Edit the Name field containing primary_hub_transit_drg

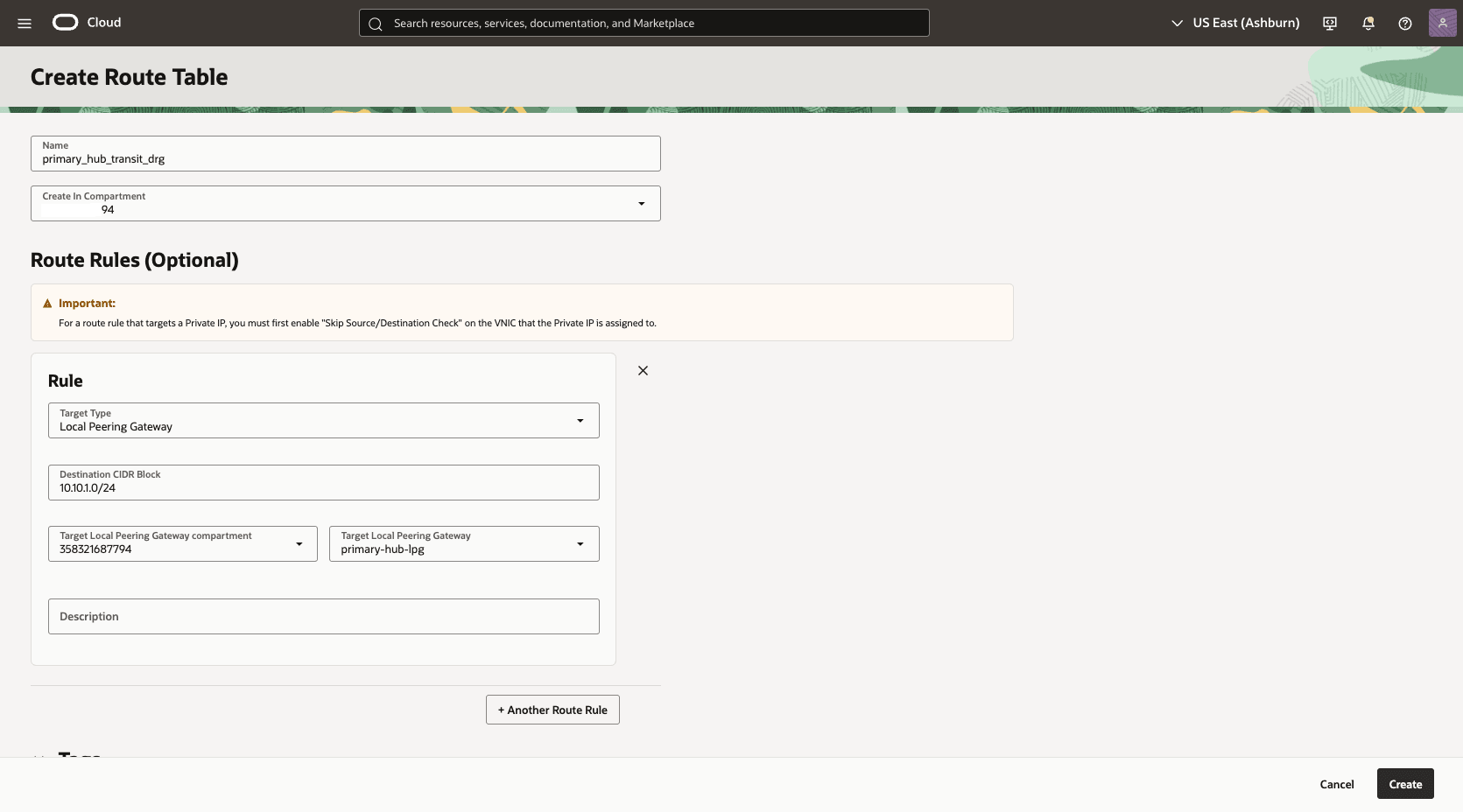pyautogui.click(x=344, y=158)
